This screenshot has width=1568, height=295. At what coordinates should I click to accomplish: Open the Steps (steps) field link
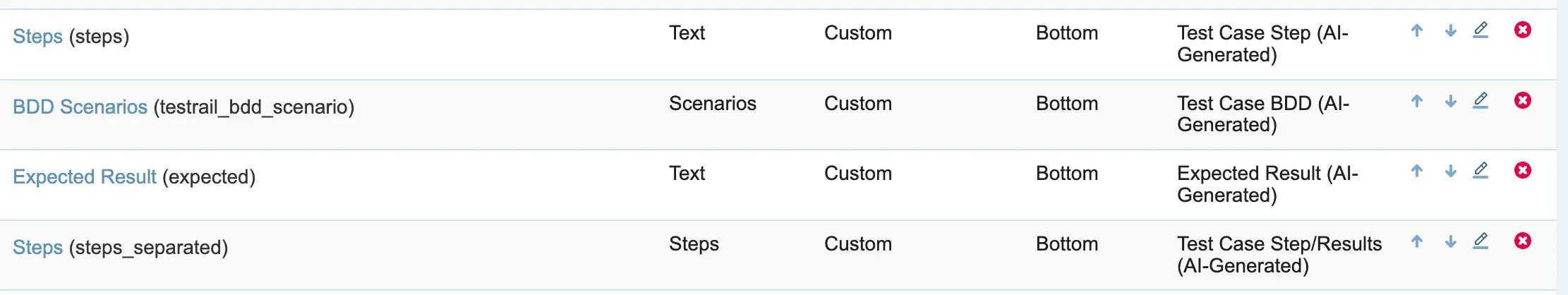point(37,37)
